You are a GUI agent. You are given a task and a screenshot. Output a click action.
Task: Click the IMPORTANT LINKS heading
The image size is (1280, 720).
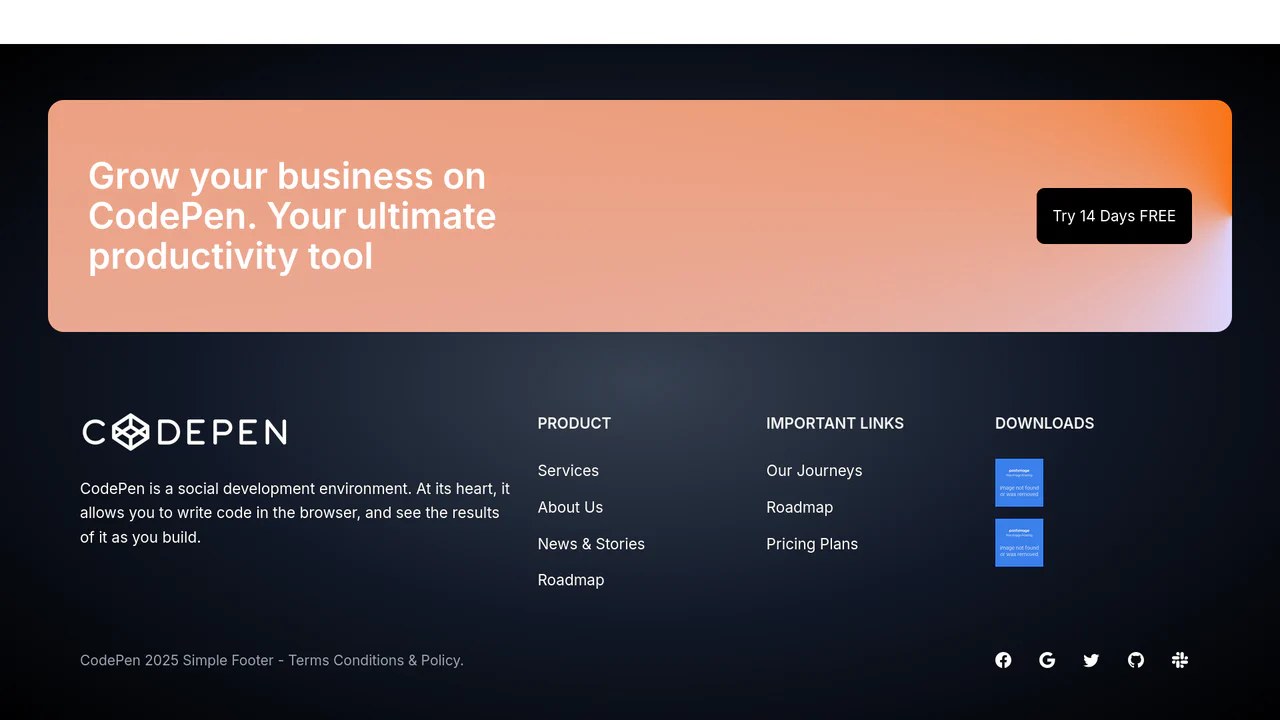tap(835, 423)
